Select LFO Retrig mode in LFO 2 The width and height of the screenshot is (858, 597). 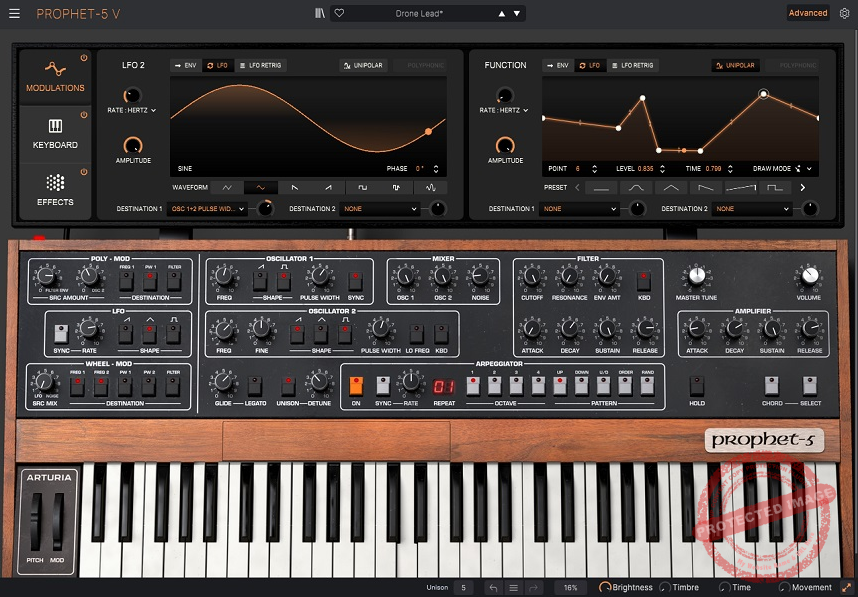[260, 65]
